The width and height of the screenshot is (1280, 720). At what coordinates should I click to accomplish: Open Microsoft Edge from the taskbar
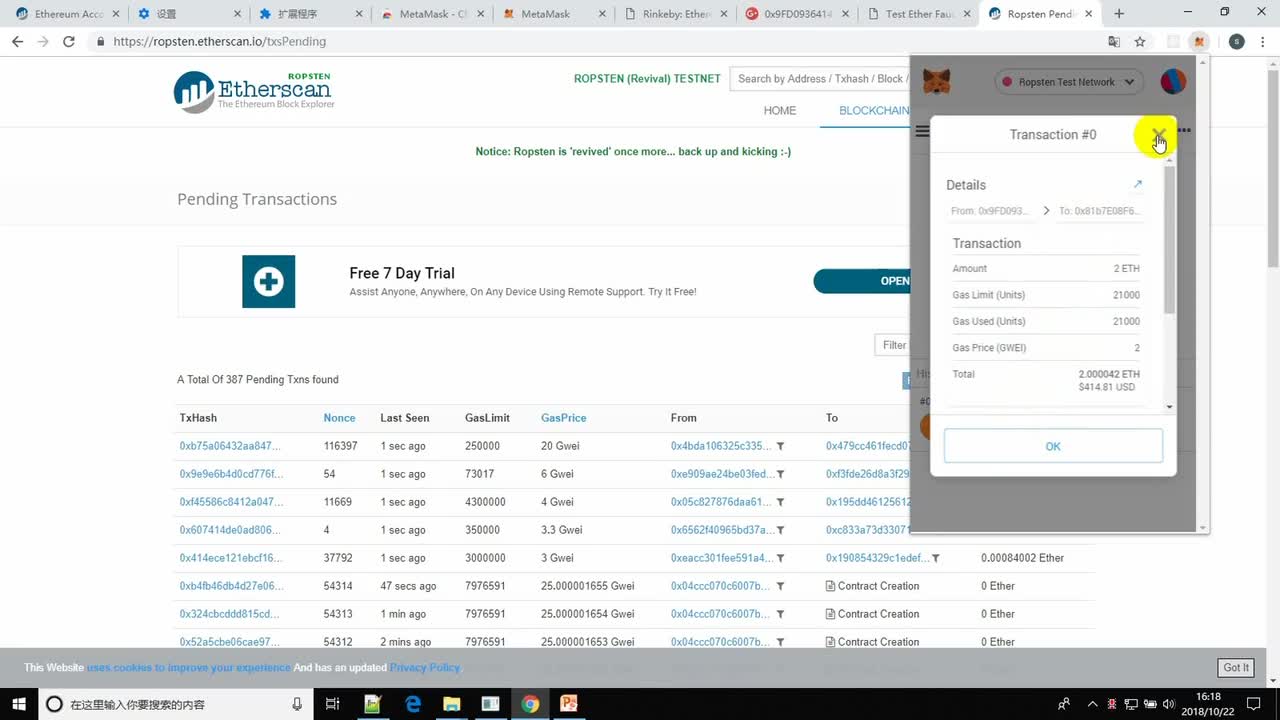pyautogui.click(x=413, y=704)
